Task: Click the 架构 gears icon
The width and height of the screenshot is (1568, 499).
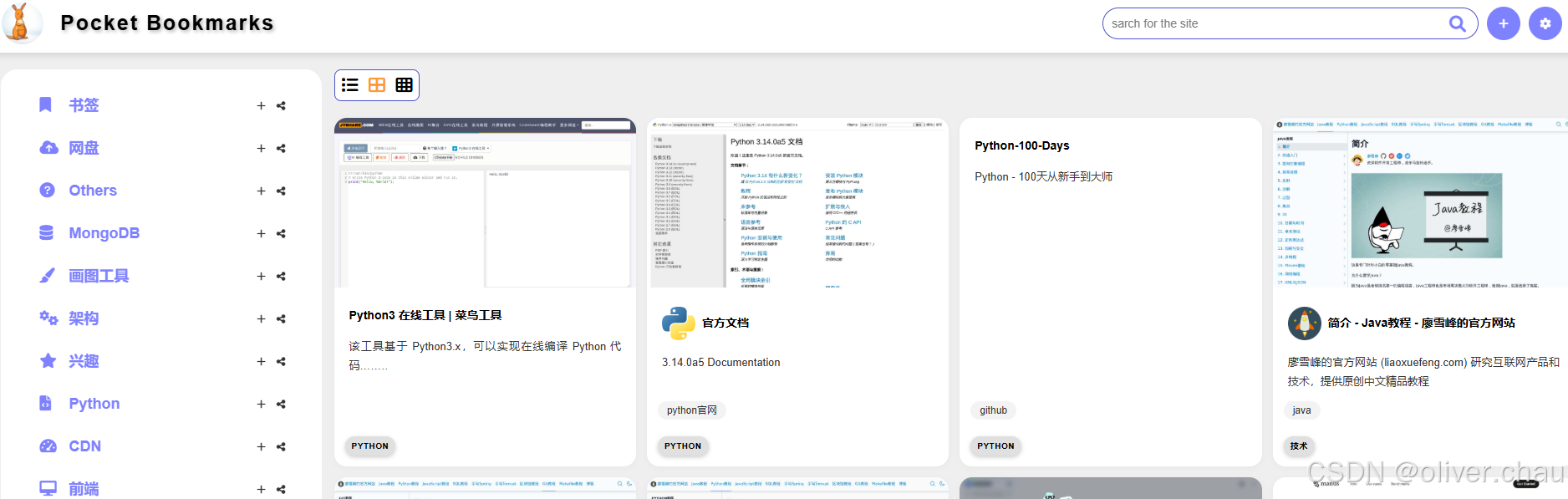Action: [48, 318]
